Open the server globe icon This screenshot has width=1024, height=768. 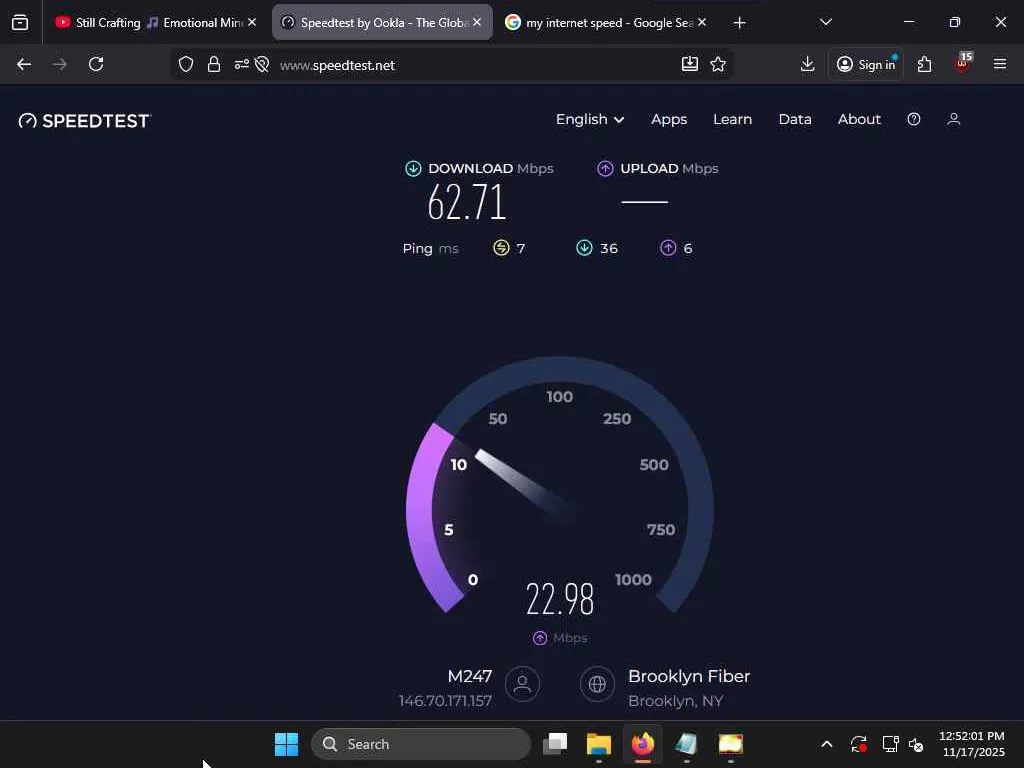(597, 684)
